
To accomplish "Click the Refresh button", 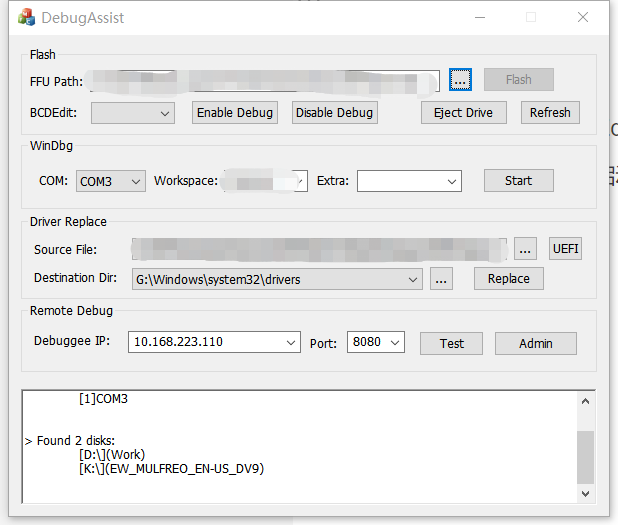I will (x=550, y=113).
